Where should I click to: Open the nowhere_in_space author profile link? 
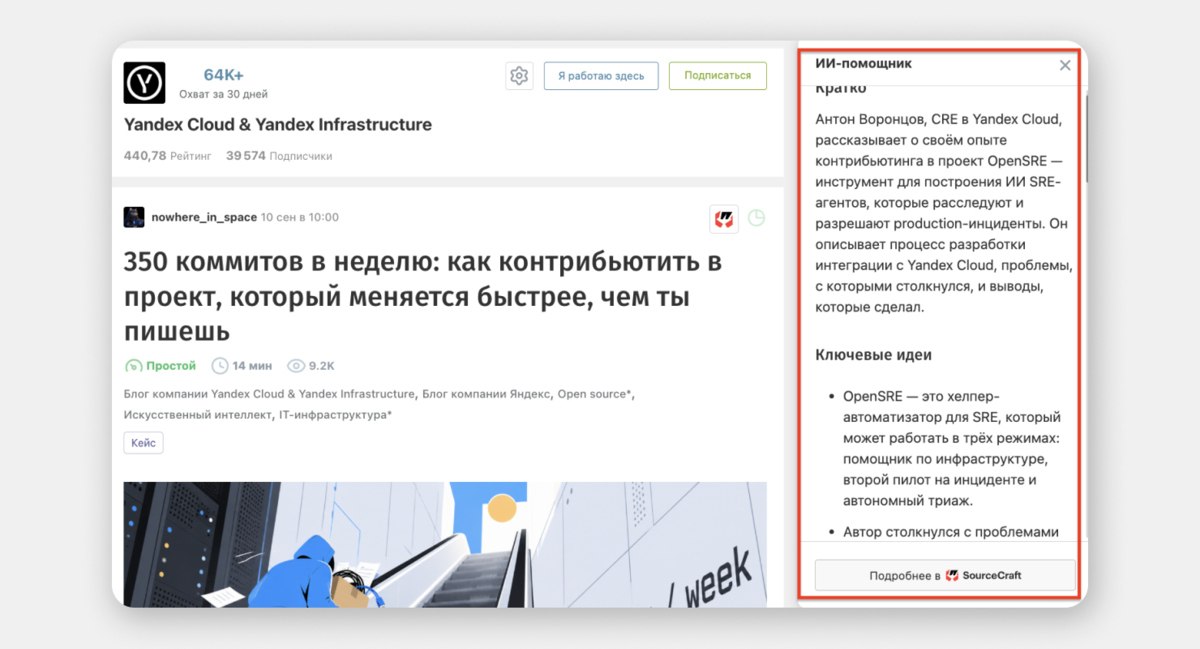(204, 217)
